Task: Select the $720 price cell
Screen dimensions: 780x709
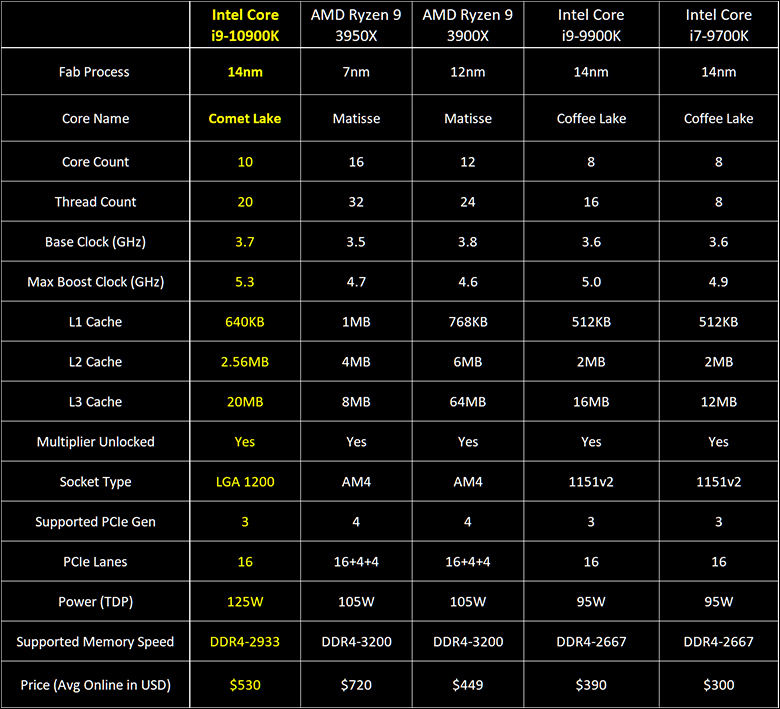Action: [x=356, y=685]
